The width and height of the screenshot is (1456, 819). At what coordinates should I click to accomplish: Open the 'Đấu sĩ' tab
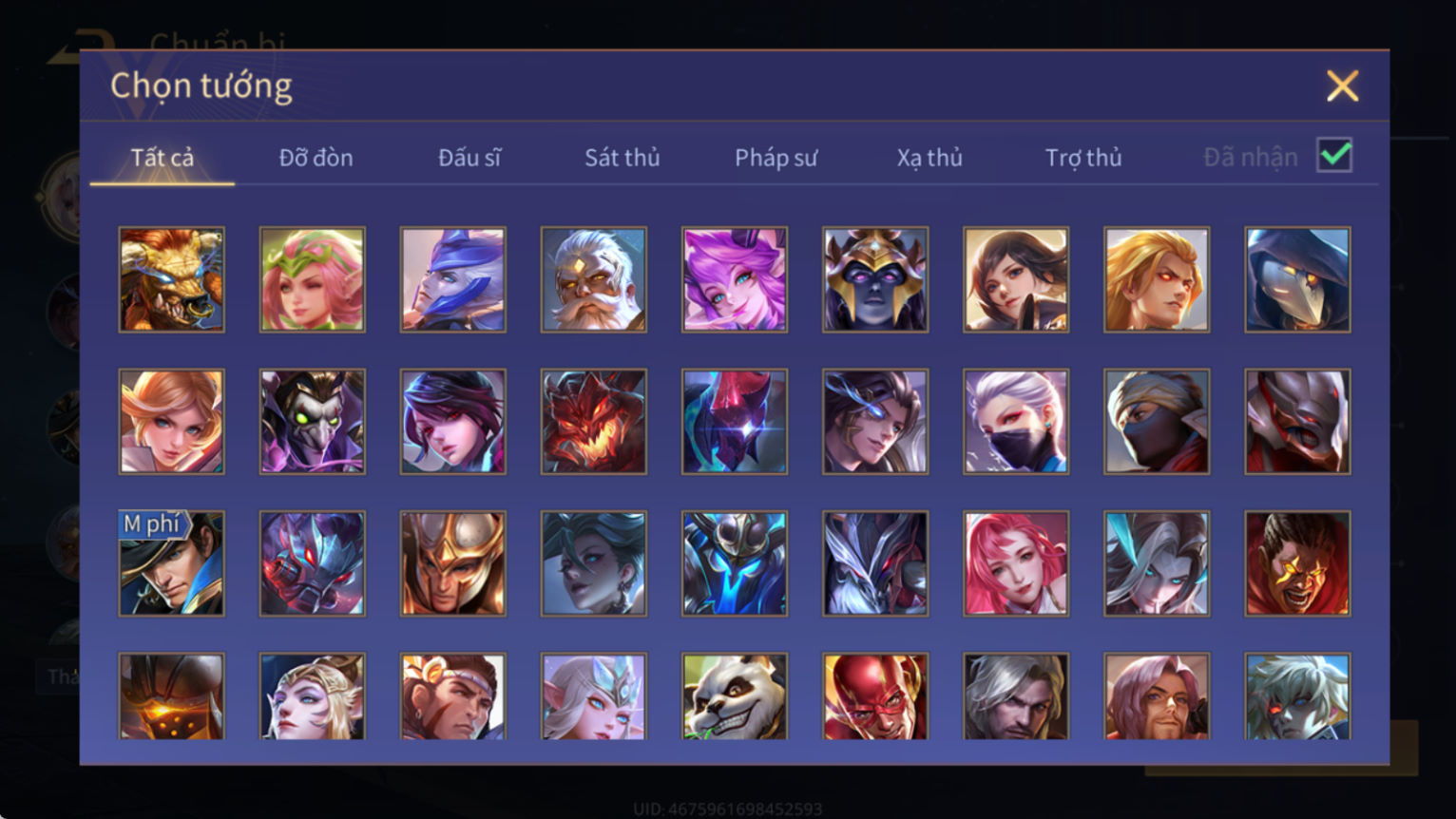[x=469, y=158]
